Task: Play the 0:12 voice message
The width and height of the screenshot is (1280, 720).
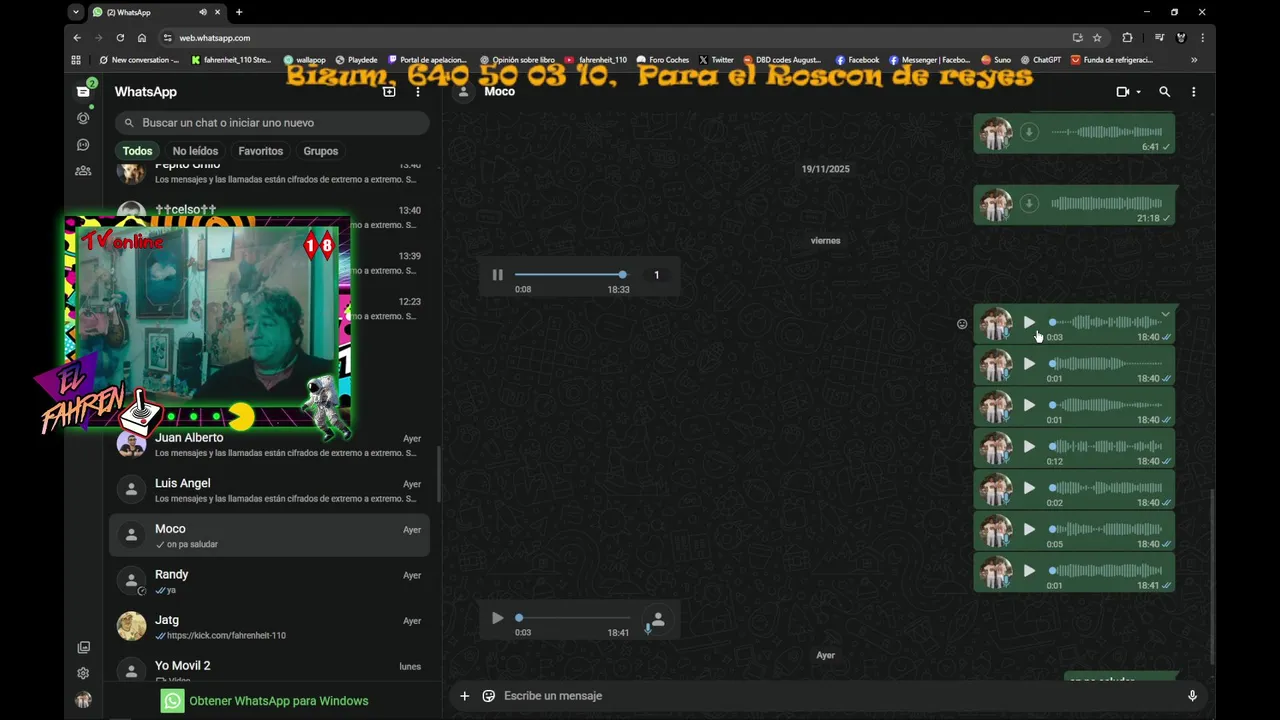Action: click(x=1029, y=447)
